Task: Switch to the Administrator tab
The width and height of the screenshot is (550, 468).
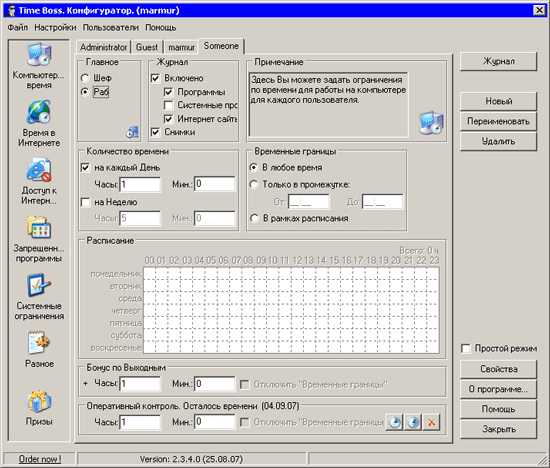Action: (103, 47)
